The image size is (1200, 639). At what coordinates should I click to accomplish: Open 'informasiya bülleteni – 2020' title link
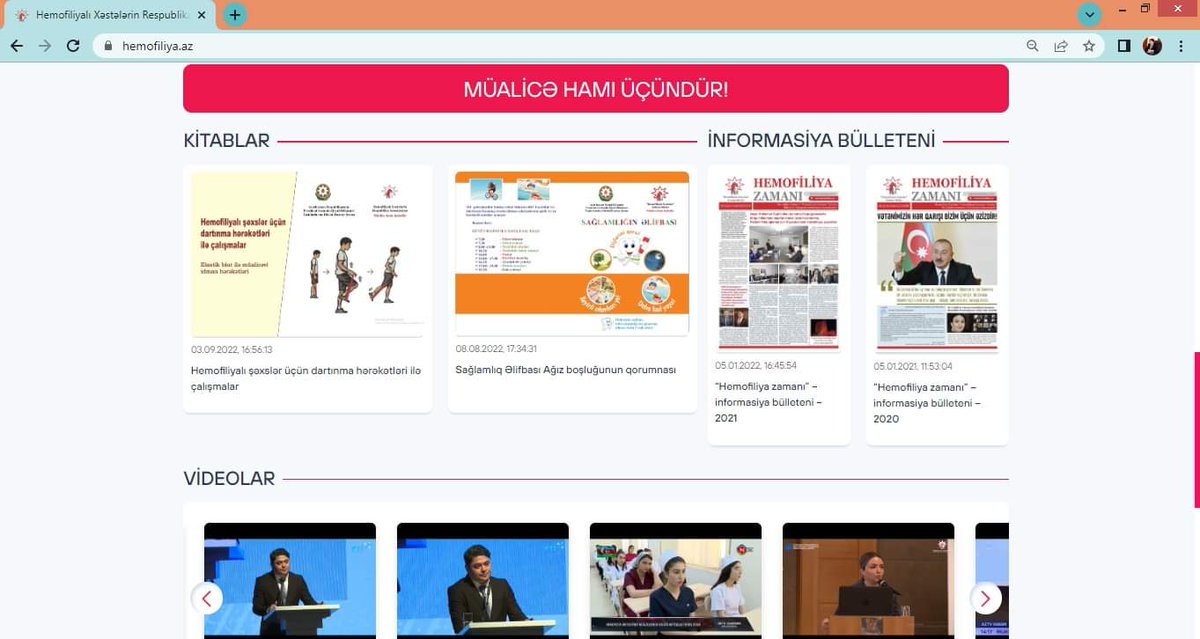[x=926, y=402]
